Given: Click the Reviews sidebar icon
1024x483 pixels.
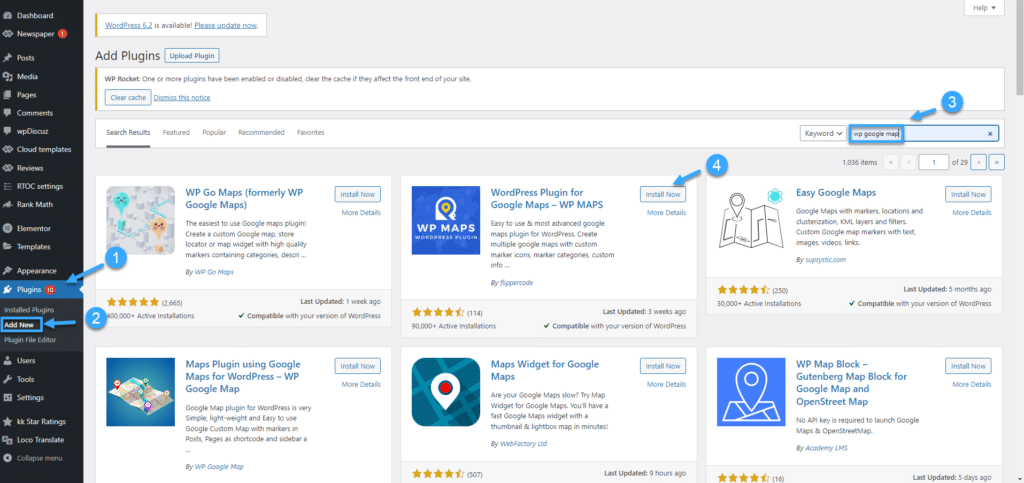Looking at the screenshot, I should click(x=8, y=167).
